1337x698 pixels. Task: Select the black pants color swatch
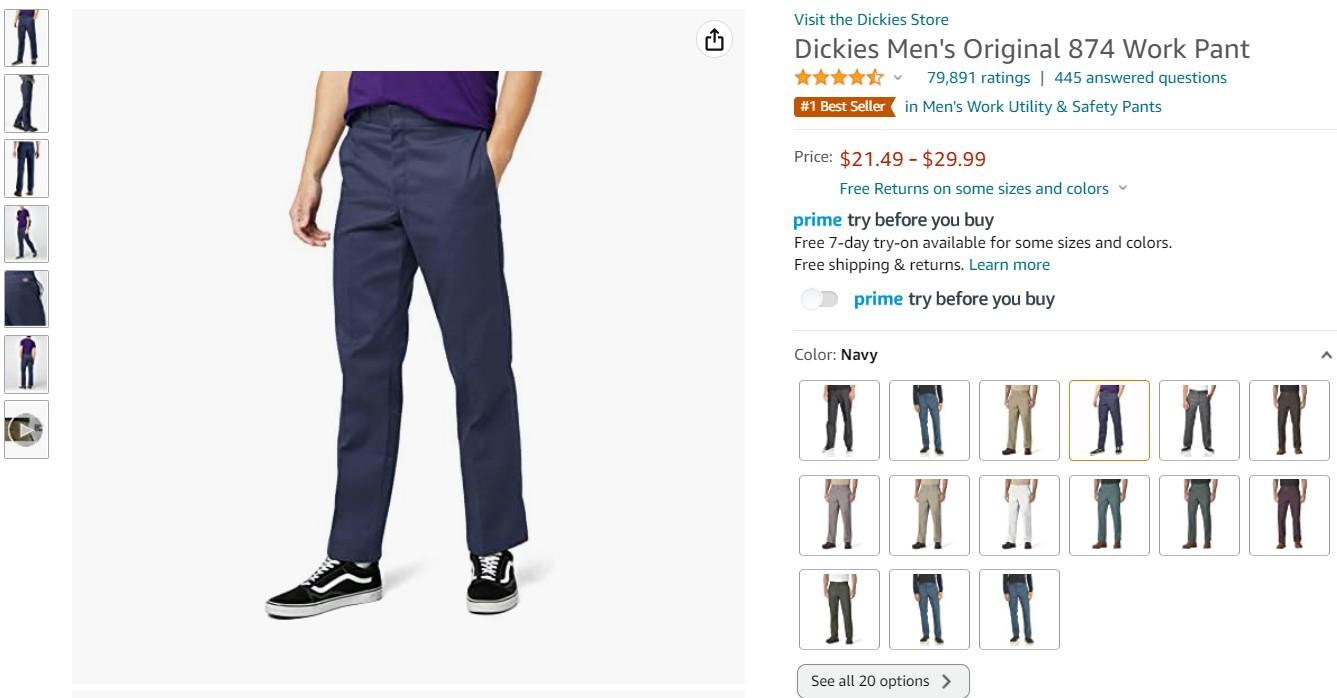click(x=839, y=420)
